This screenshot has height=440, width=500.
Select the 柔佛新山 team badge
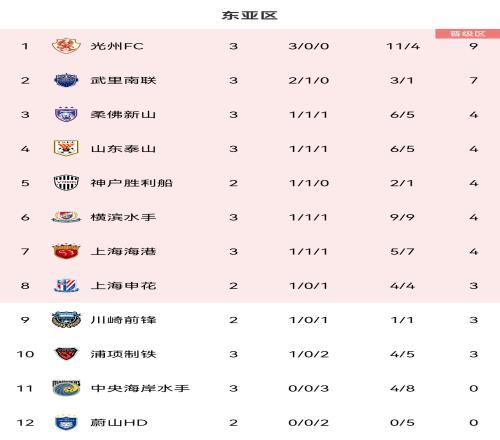tap(66, 114)
